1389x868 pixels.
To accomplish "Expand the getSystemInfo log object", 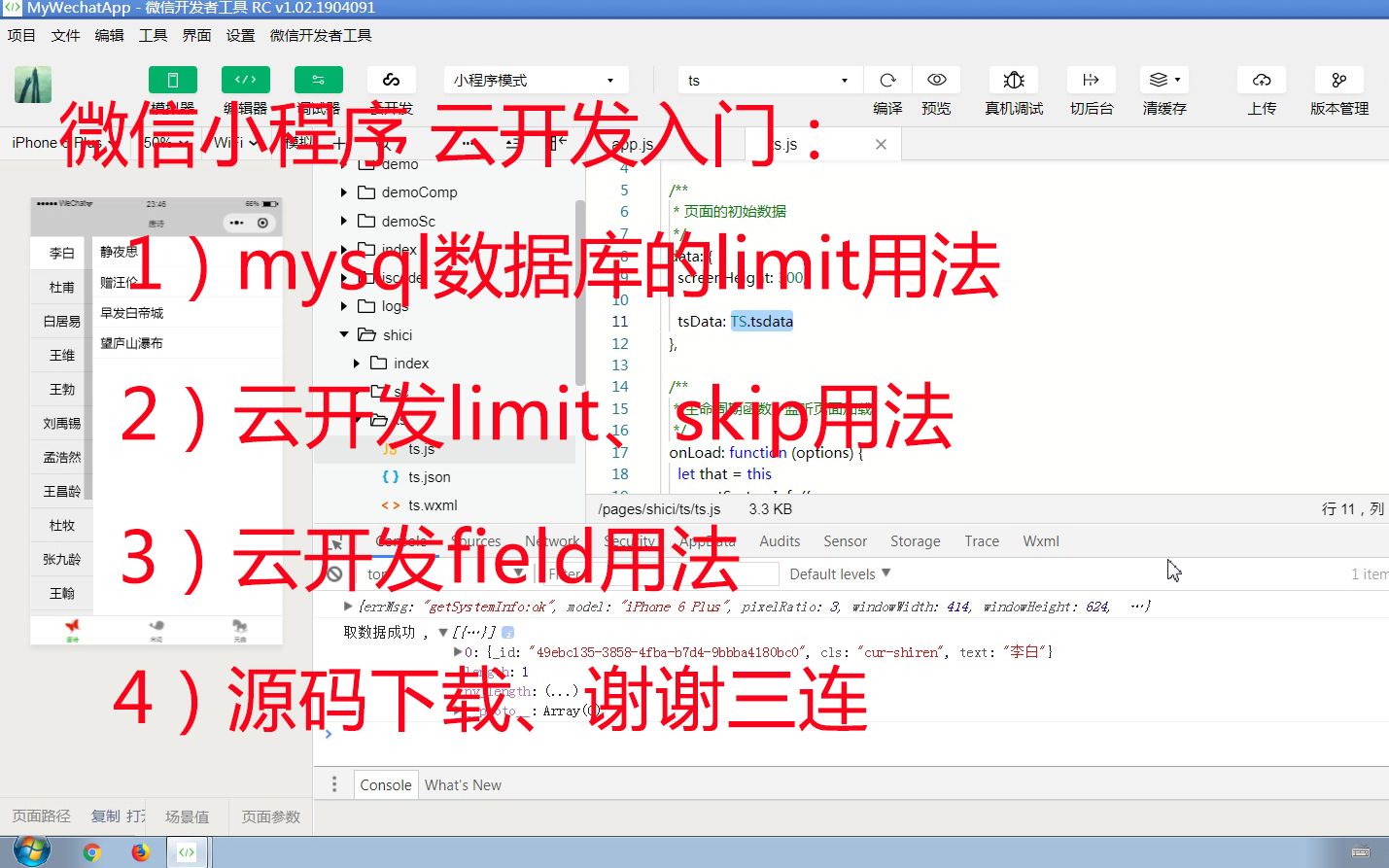I will point(348,606).
